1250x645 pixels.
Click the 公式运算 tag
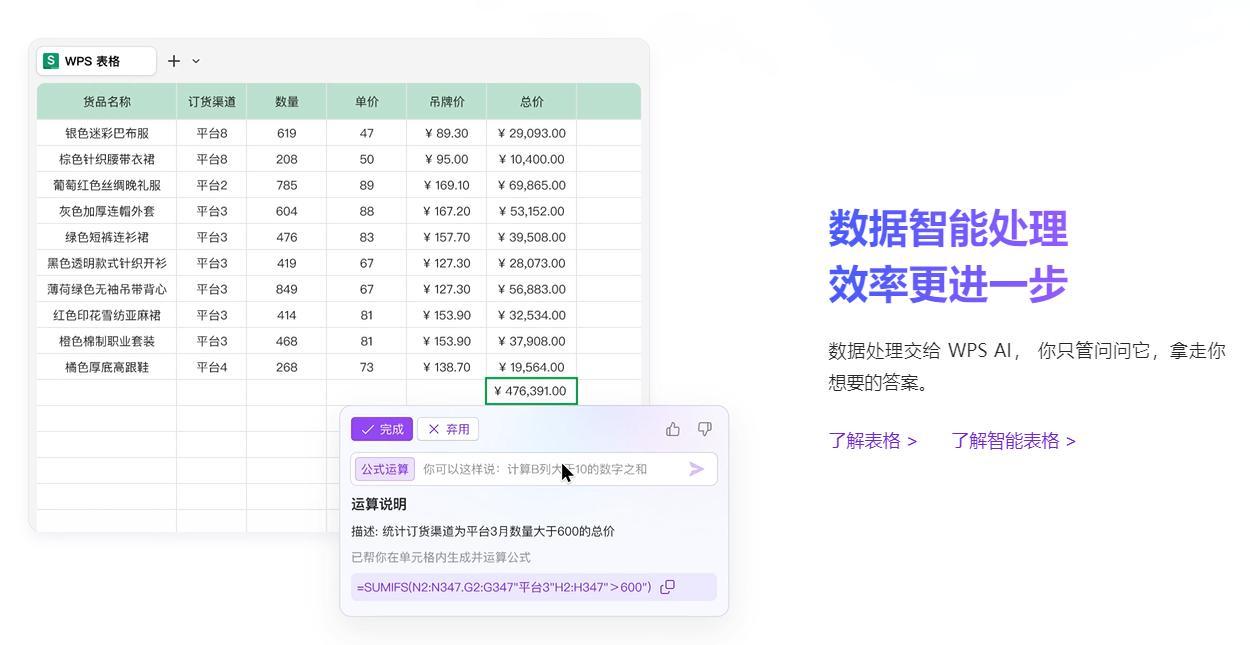385,469
